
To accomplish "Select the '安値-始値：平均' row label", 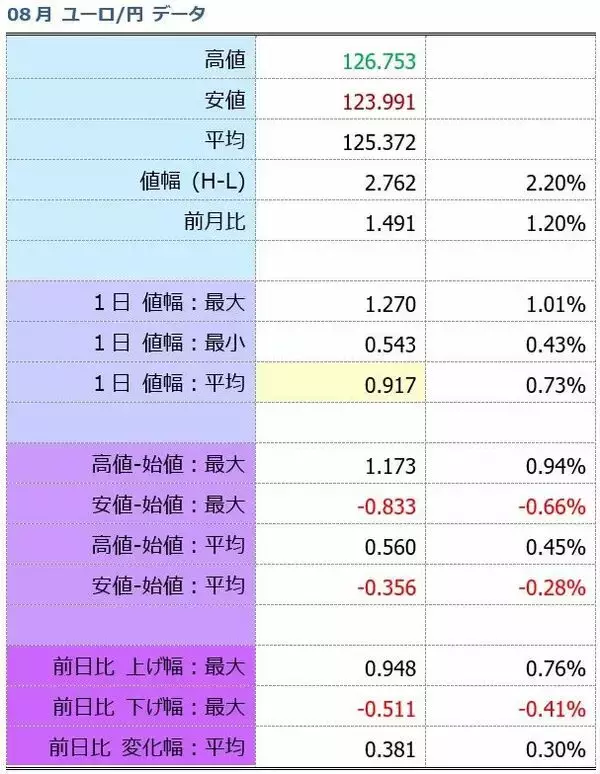I will [x=168, y=586].
